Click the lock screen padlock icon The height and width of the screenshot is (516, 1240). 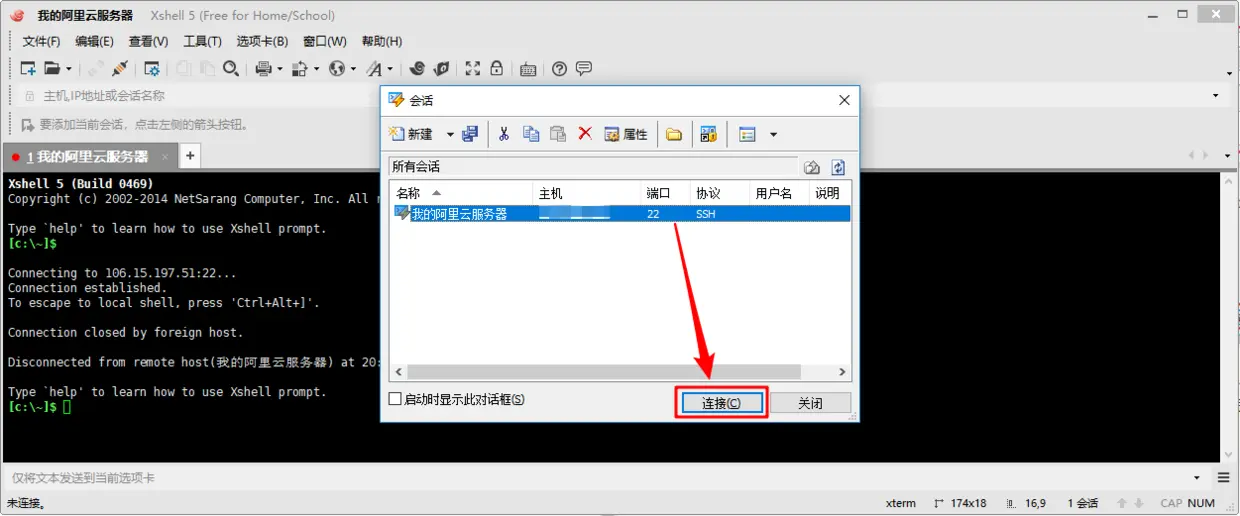(x=497, y=69)
